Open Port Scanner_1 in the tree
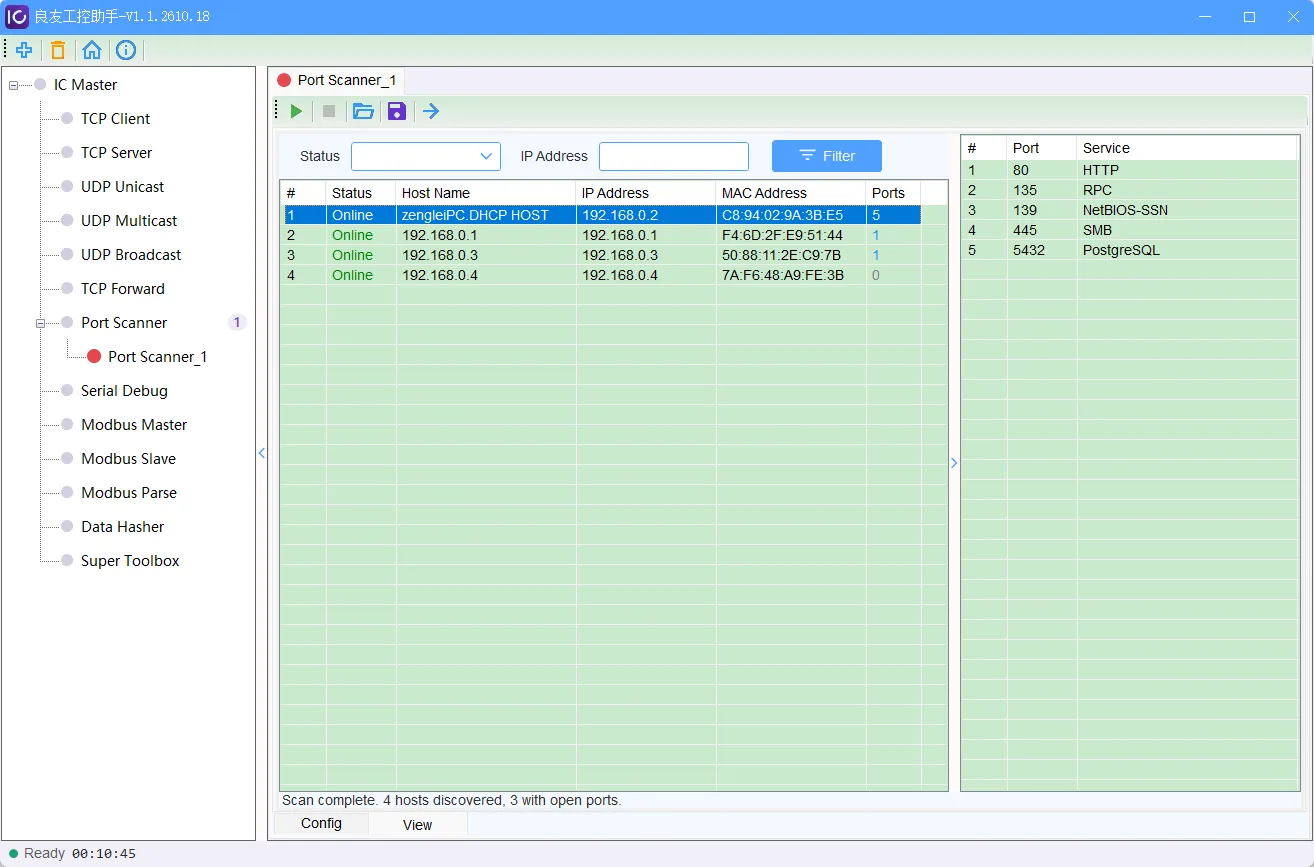Viewport: 1314px width, 867px height. (157, 357)
